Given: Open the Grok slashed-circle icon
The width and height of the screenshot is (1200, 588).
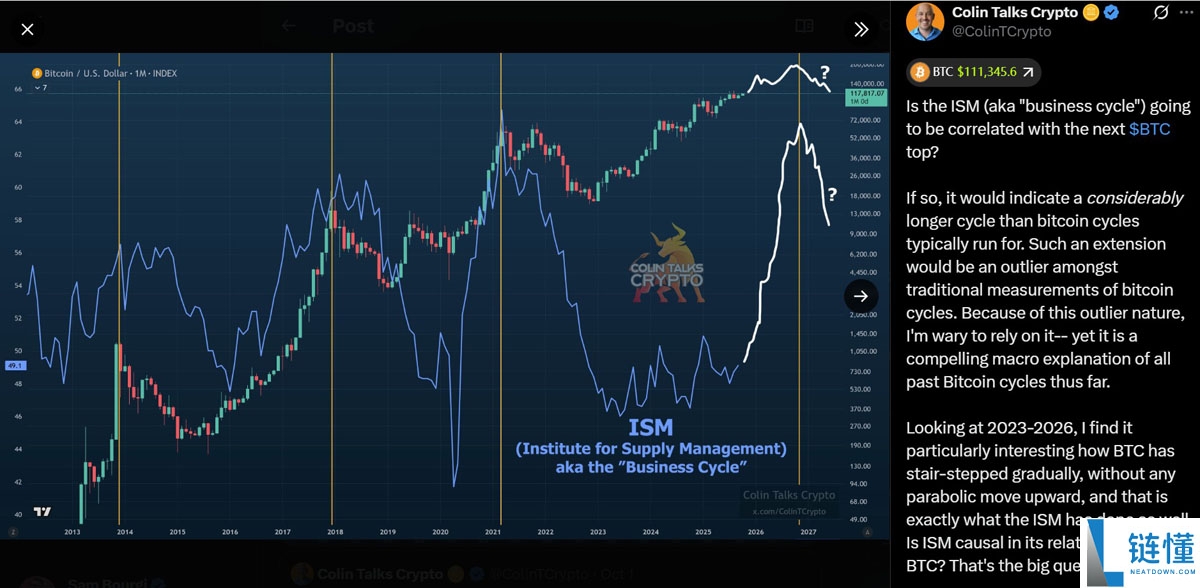Looking at the screenshot, I should (1162, 13).
